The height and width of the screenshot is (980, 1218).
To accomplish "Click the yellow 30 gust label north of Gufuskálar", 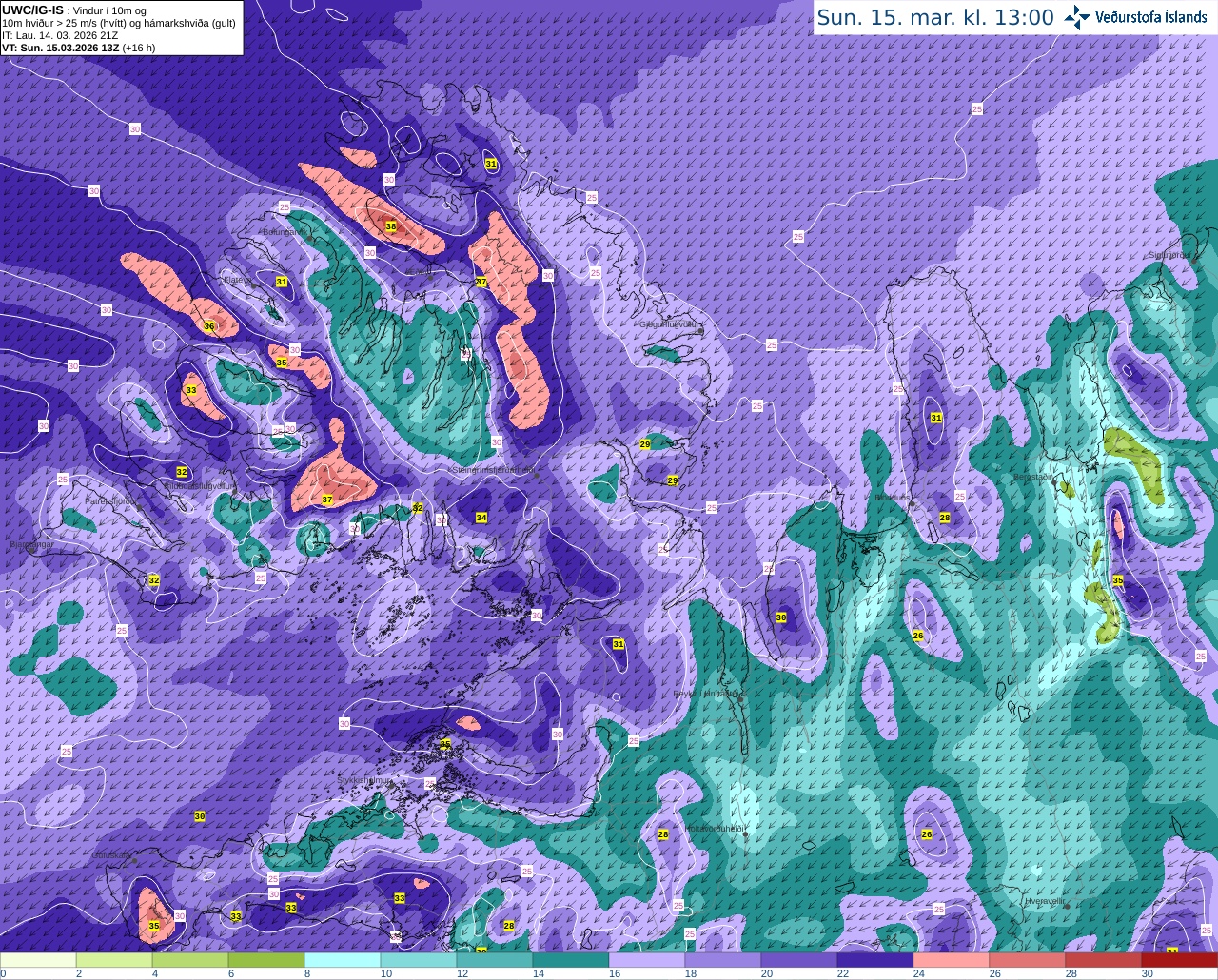I will (x=200, y=816).
